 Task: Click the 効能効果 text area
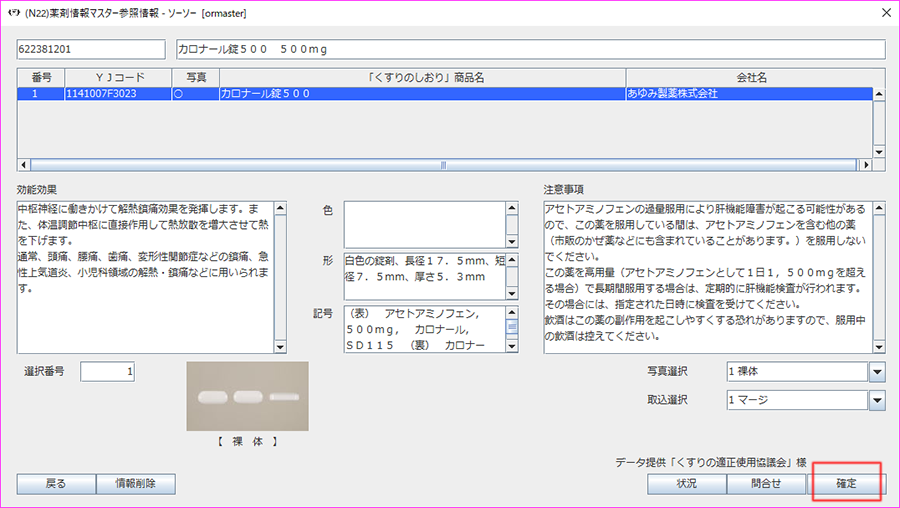tap(146, 277)
